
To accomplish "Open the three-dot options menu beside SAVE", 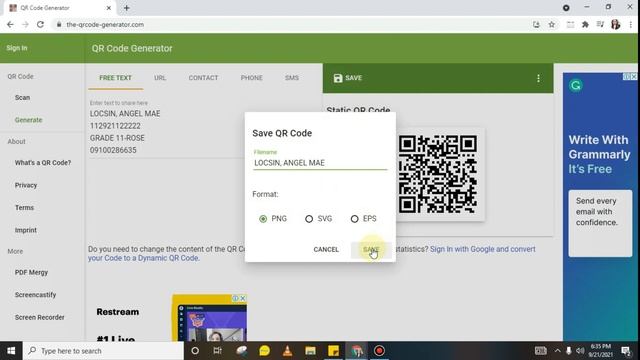I will pos(538,78).
